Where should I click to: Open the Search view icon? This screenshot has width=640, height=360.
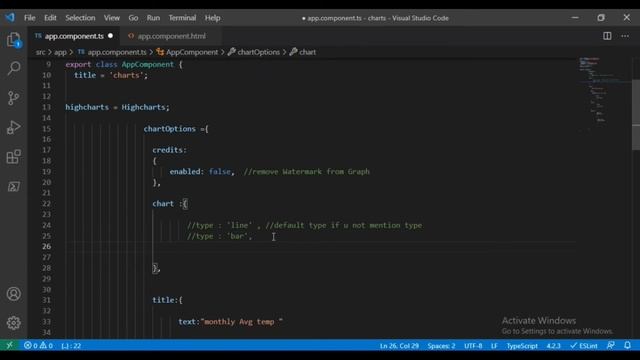13,68
